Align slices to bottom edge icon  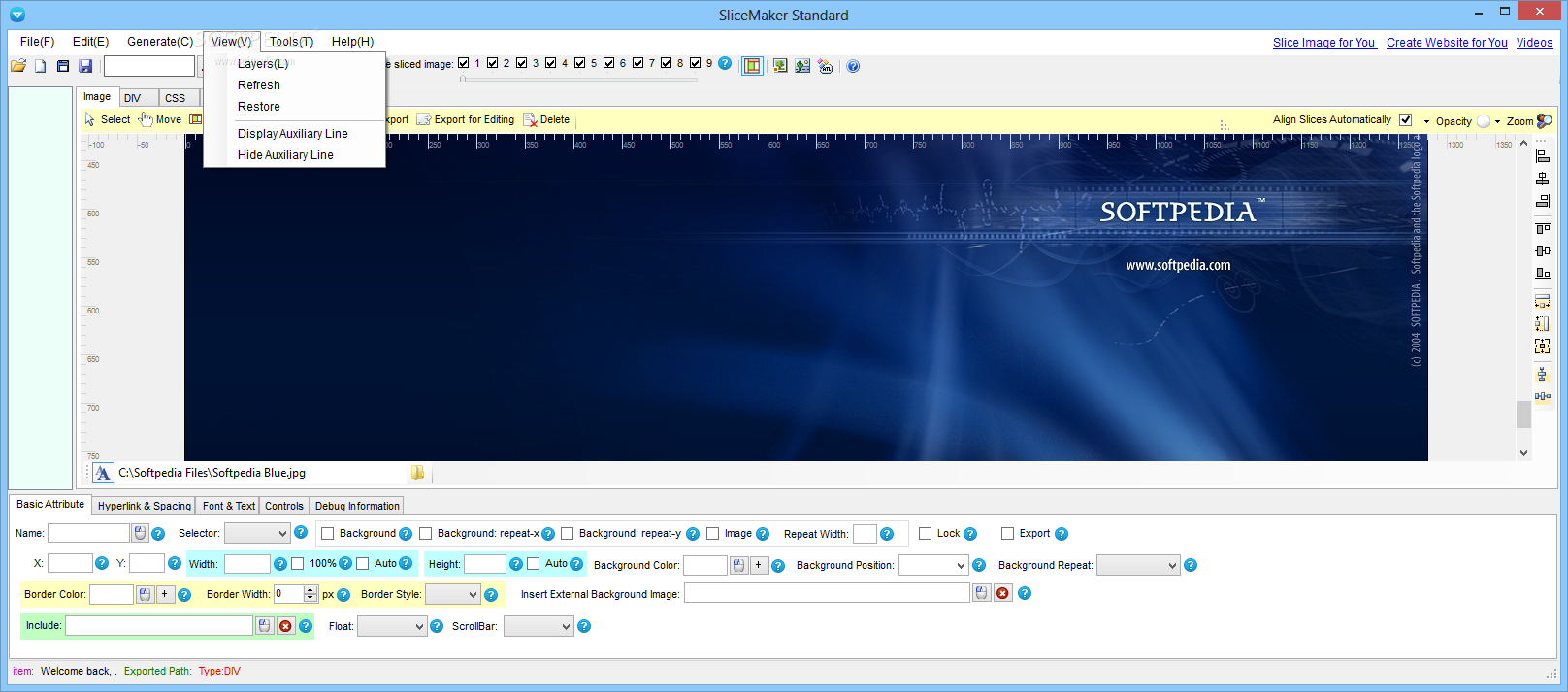[x=1543, y=273]
